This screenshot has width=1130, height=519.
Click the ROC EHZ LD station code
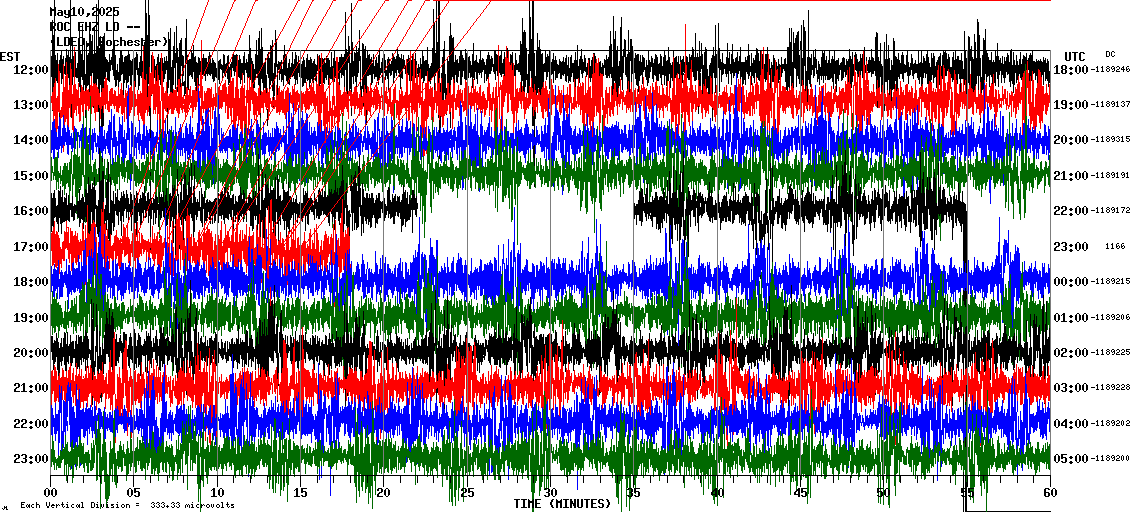point(86,27)
